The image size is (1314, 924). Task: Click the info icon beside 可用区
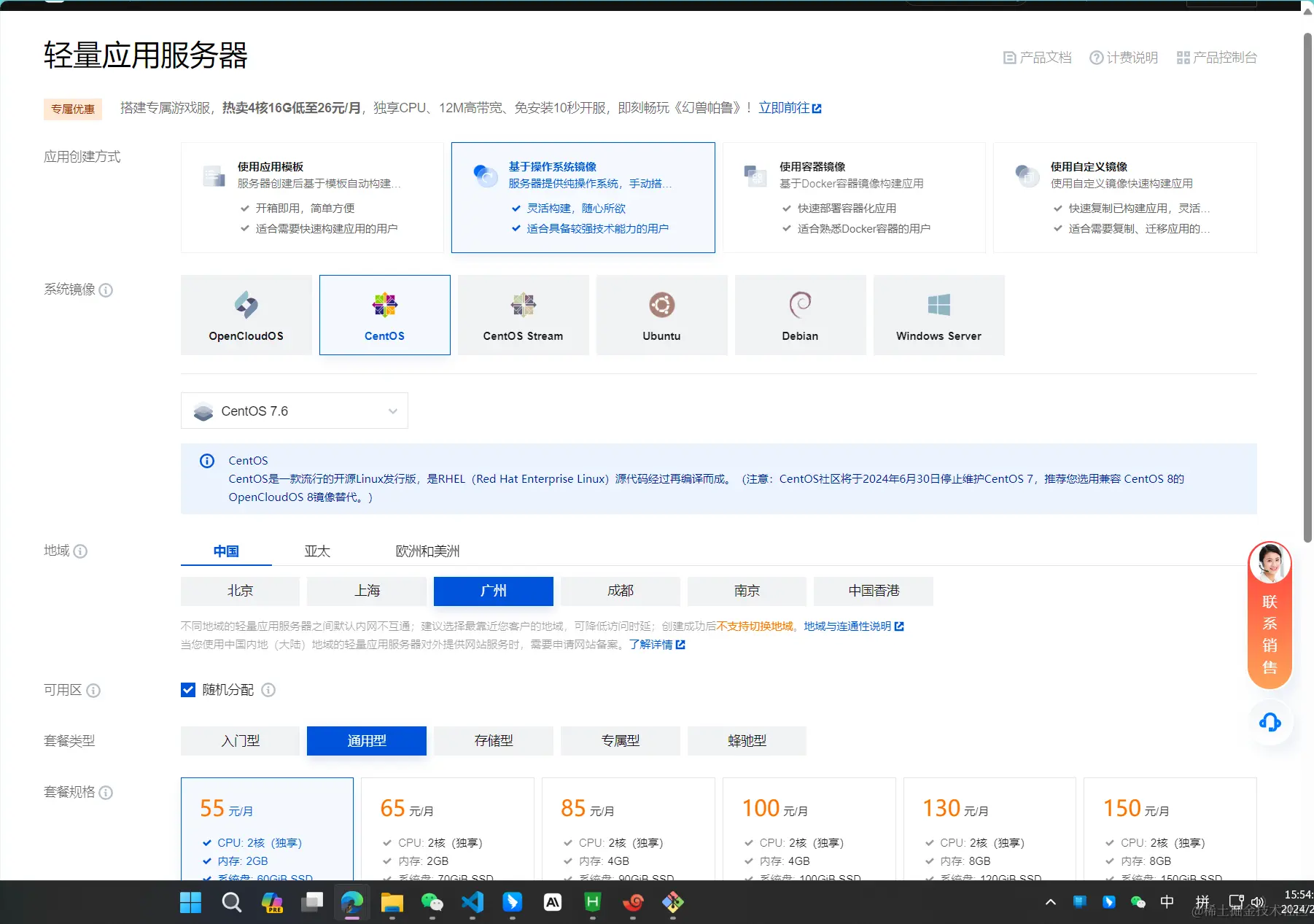(x=93, y=691)
